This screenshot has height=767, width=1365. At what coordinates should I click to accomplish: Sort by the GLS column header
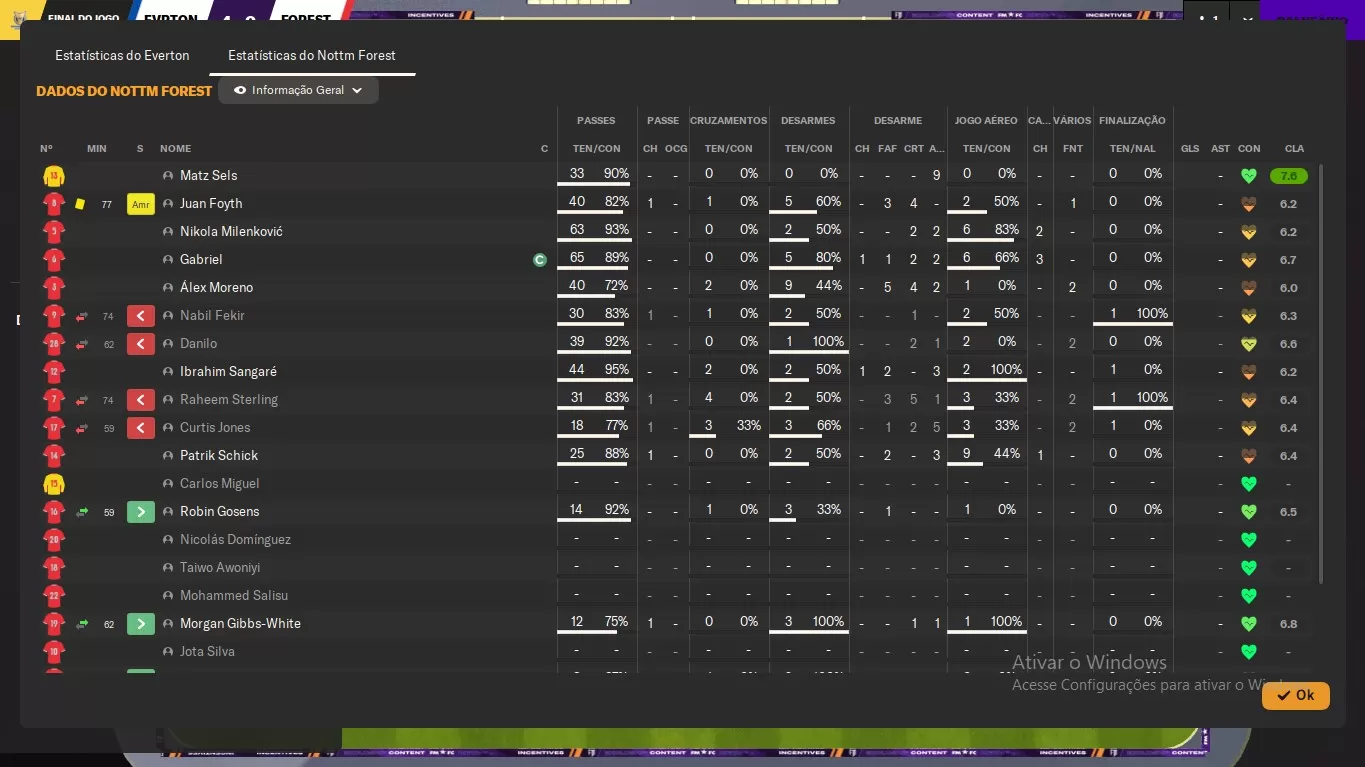point(1190,149)
